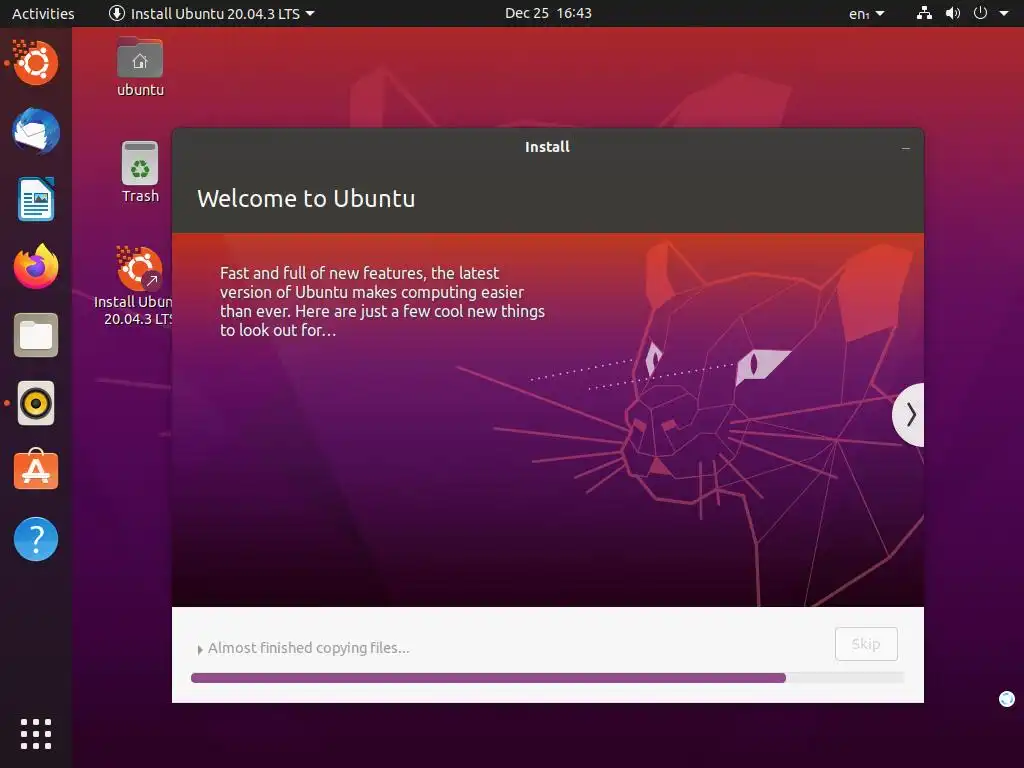Launch Thunderbird Mail from the dock
The image size is (1024, 768).
(36, 131)
